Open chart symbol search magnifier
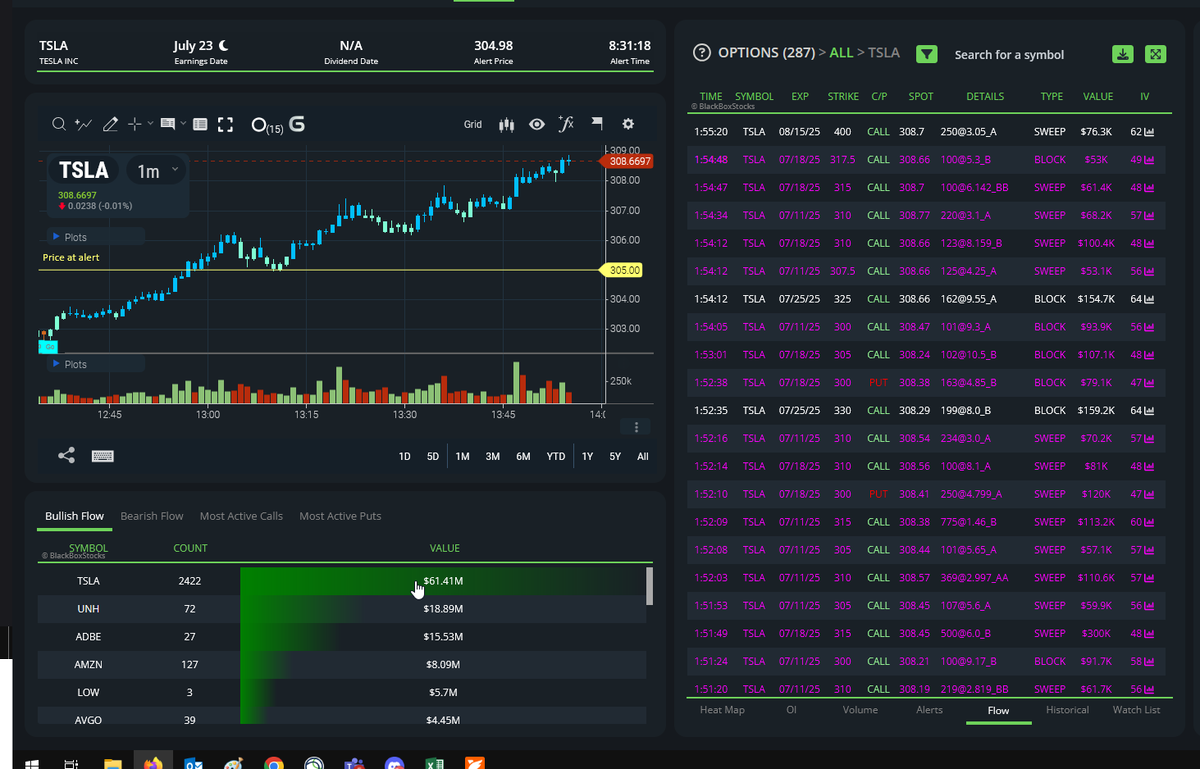This screenshot has height=769, width=1200. pyautogui.click(x=59, y=124)
